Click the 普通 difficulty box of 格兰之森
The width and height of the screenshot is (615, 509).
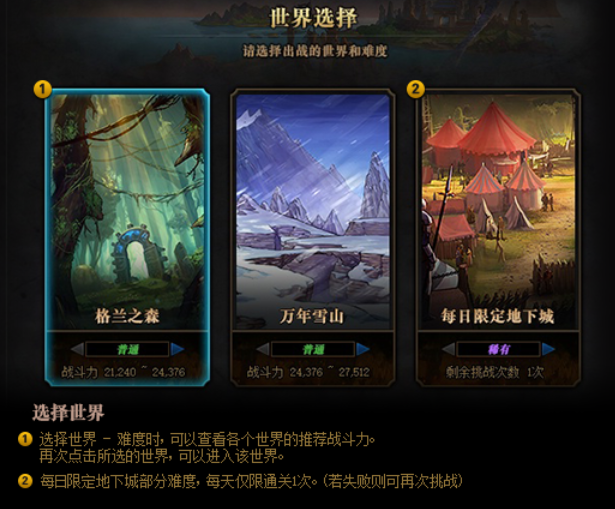127,349
